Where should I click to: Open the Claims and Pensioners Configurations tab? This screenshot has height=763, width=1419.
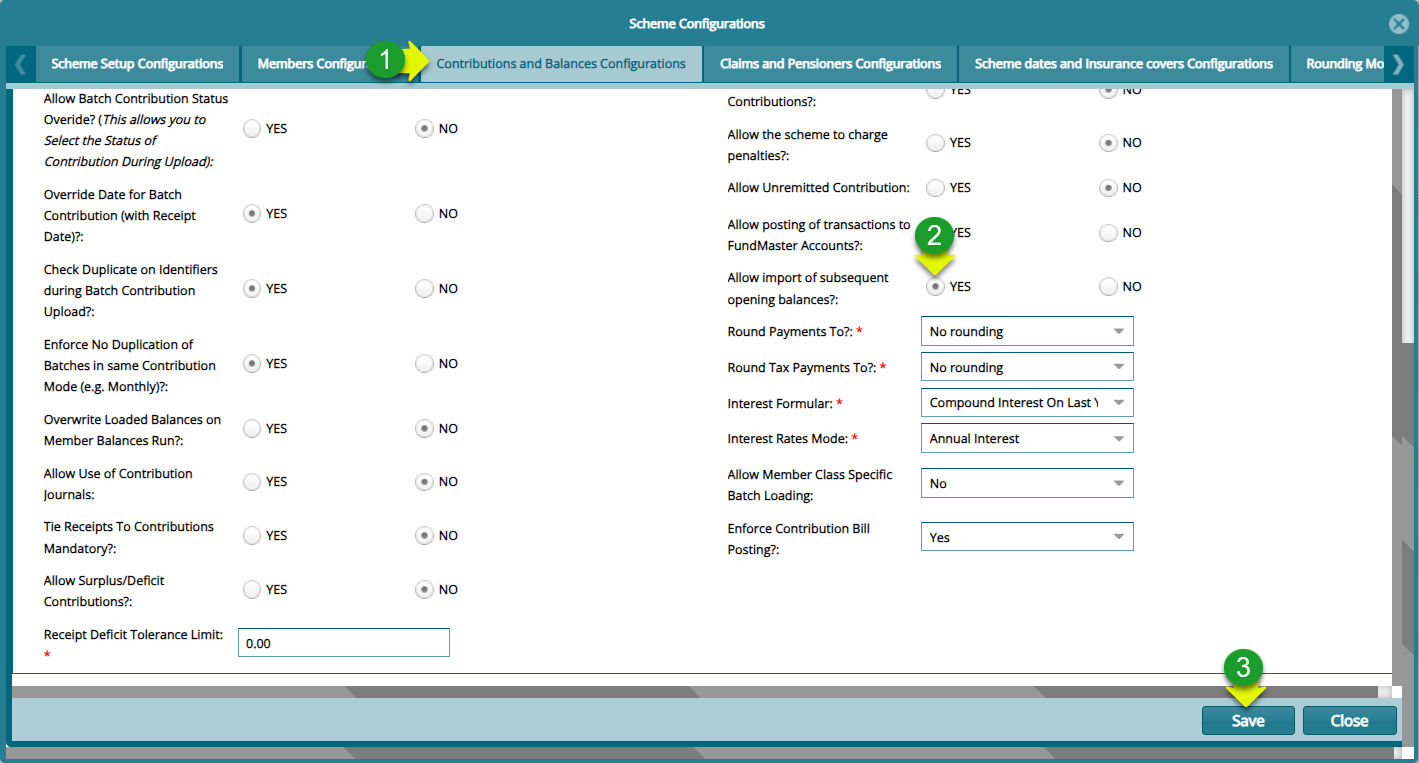point(829,63)
